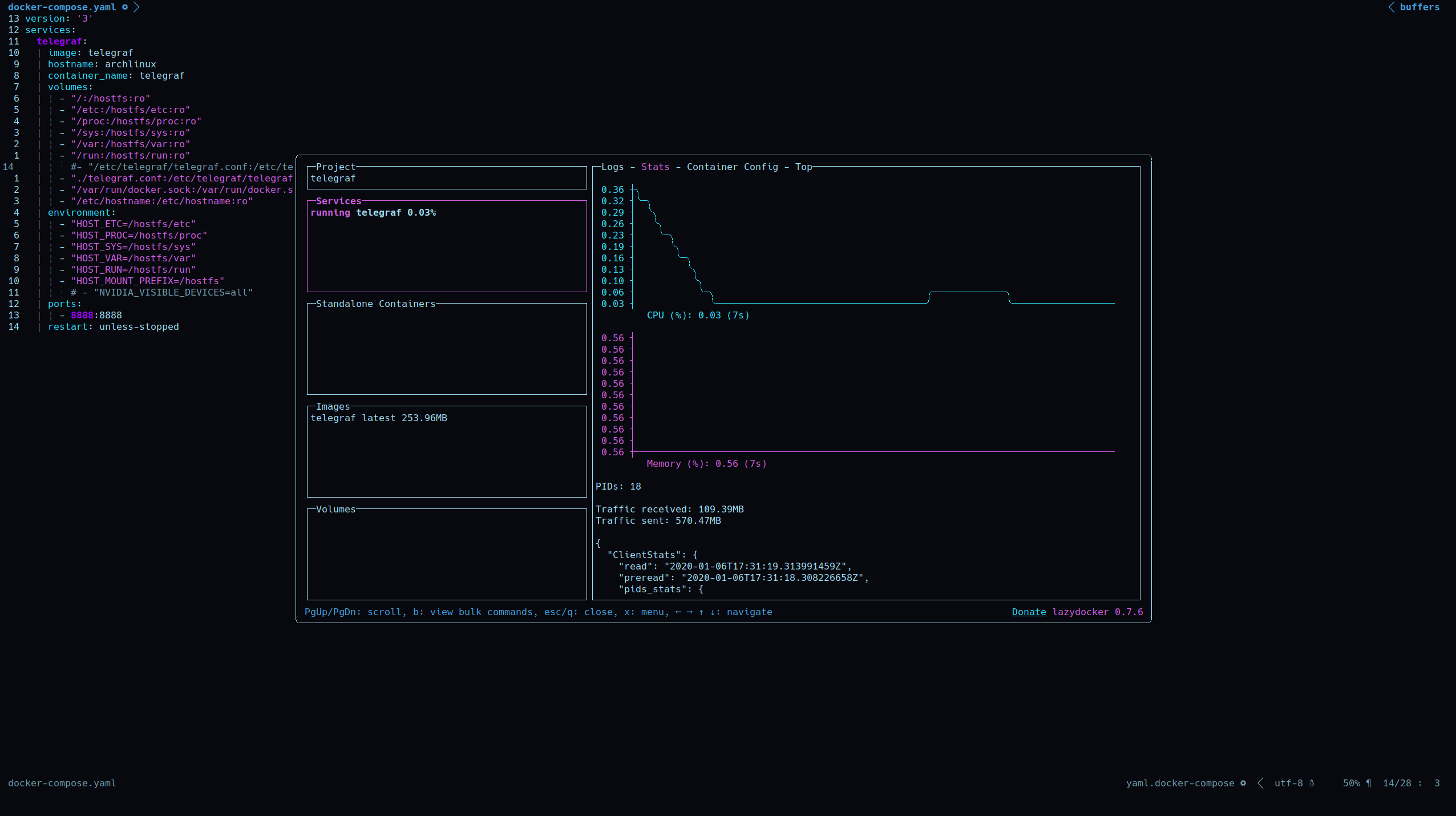Click the left chevron before buffers

tap(1391, 7)
